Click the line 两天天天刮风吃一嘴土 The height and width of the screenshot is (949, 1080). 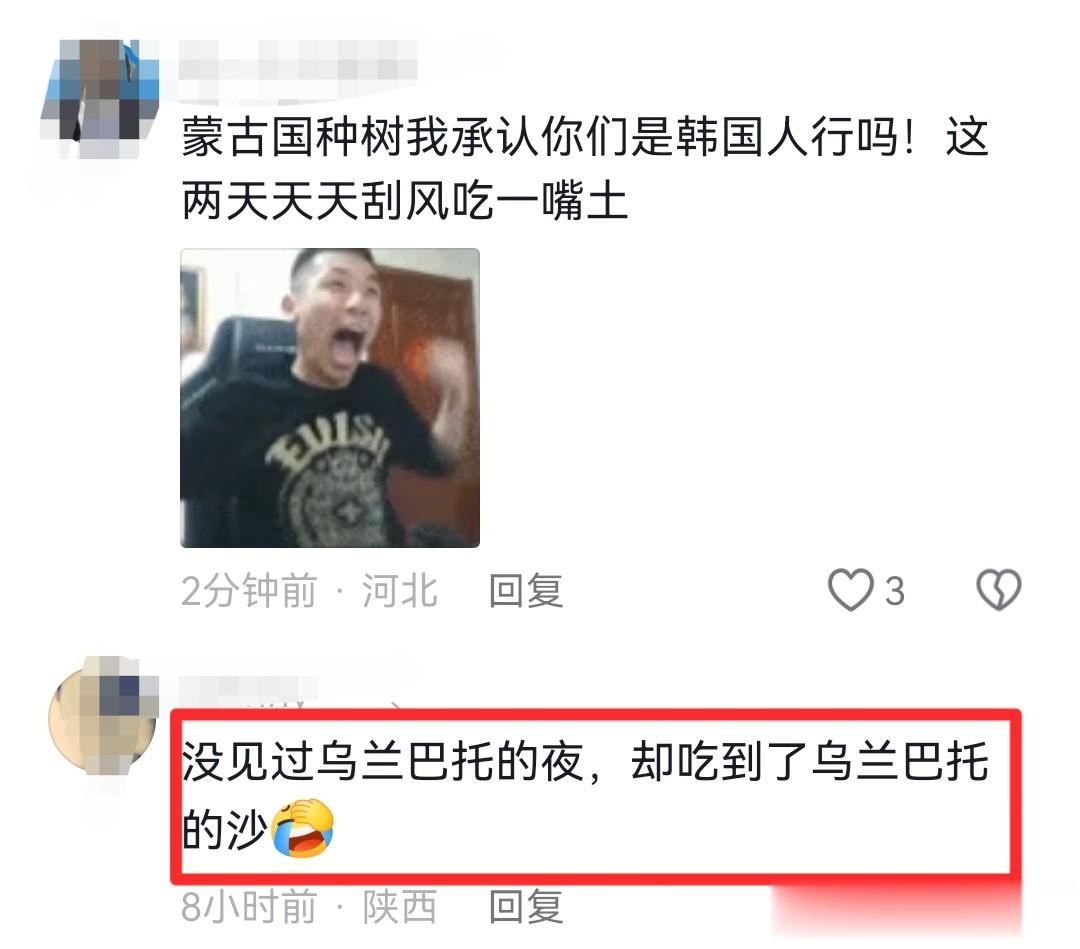[405, 201]
